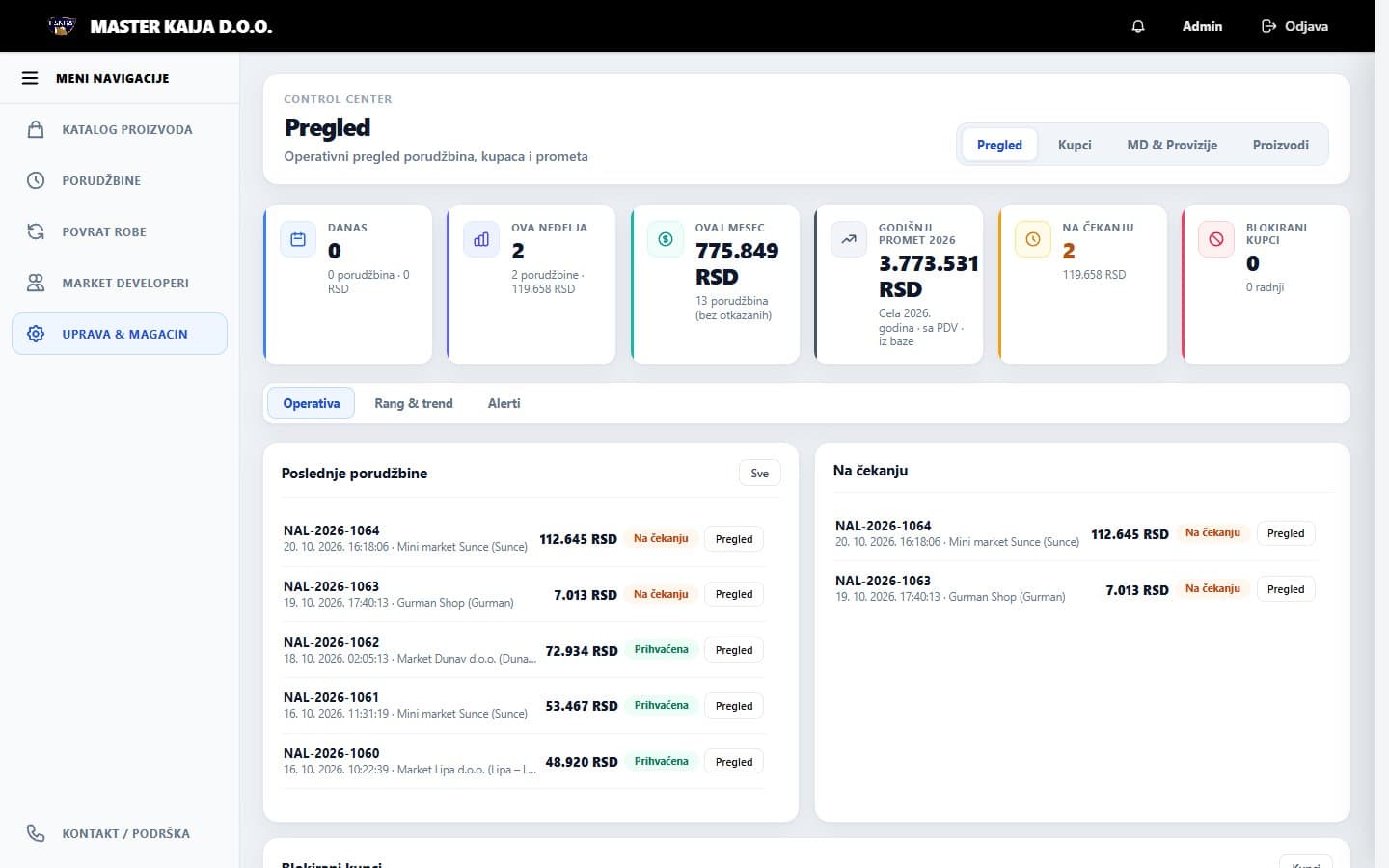Click the trend arrow icon on Godišnji Promet

point(849,239)
